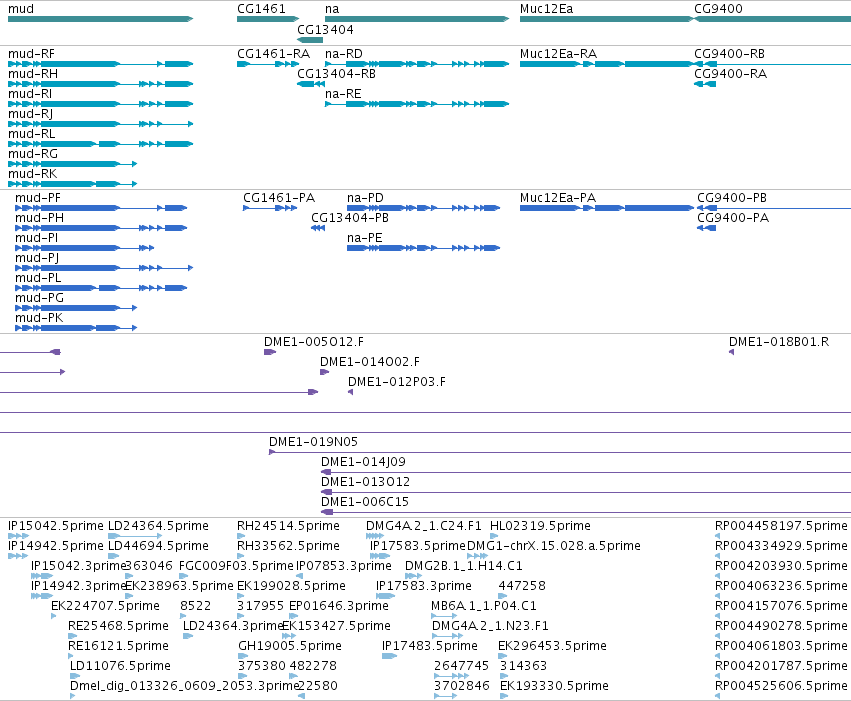Open transcript mud-RK
851x701 pixels.
pos(72,184)
